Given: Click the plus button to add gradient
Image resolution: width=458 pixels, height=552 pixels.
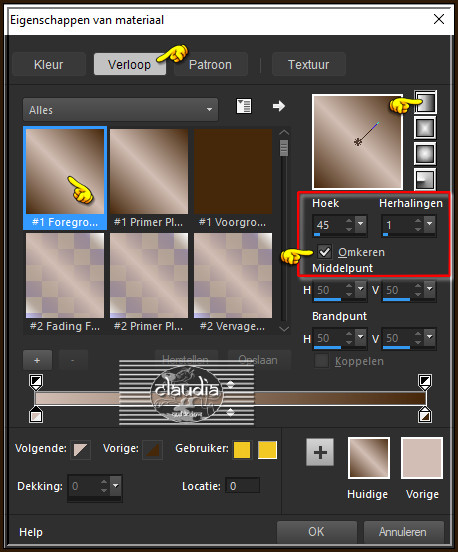Looking at the screenshot, I should click(37, 360).
